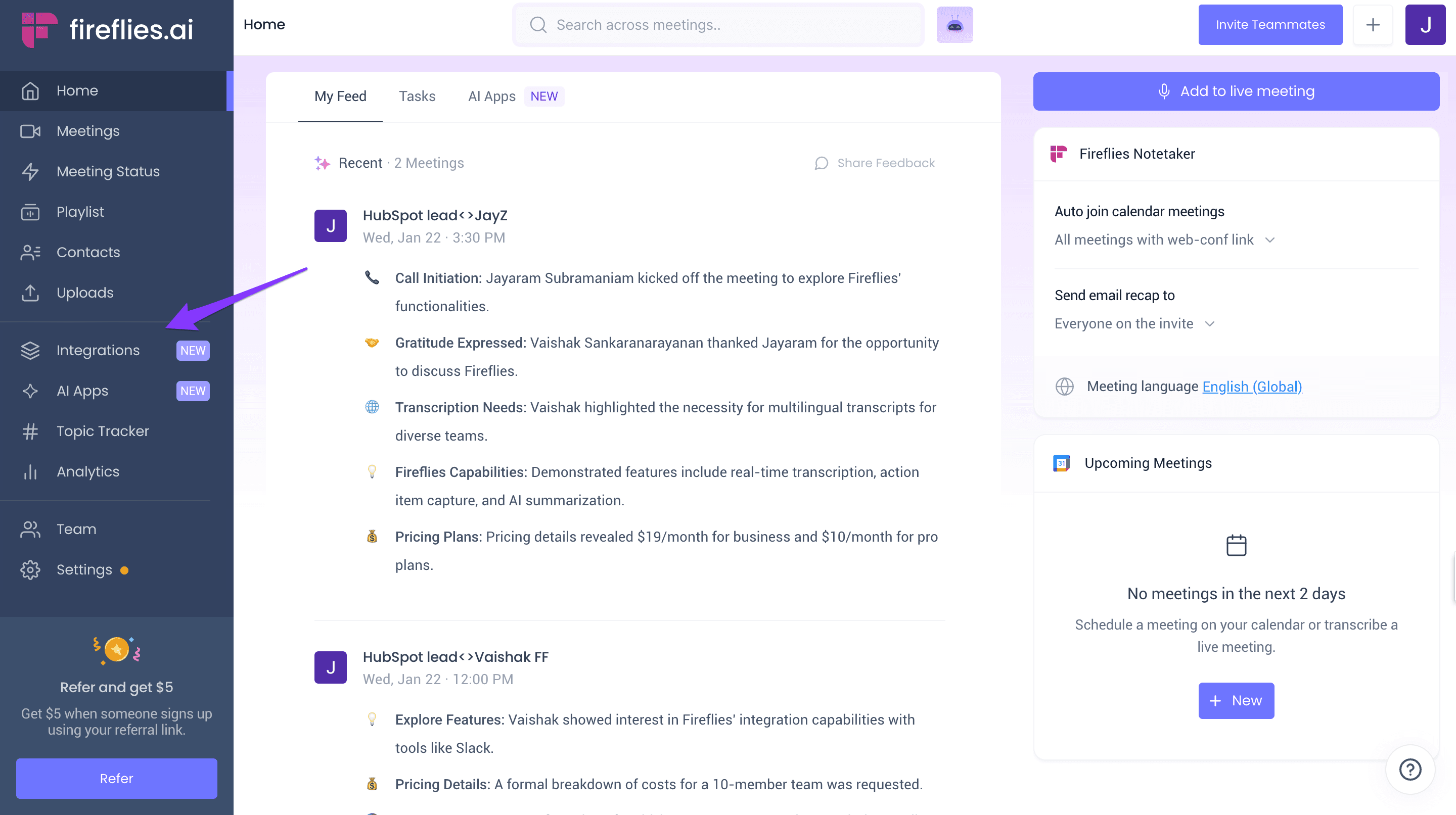Click the New meeting button
The height and width of the screenshot is (815, 1456).
(1236, 700)
